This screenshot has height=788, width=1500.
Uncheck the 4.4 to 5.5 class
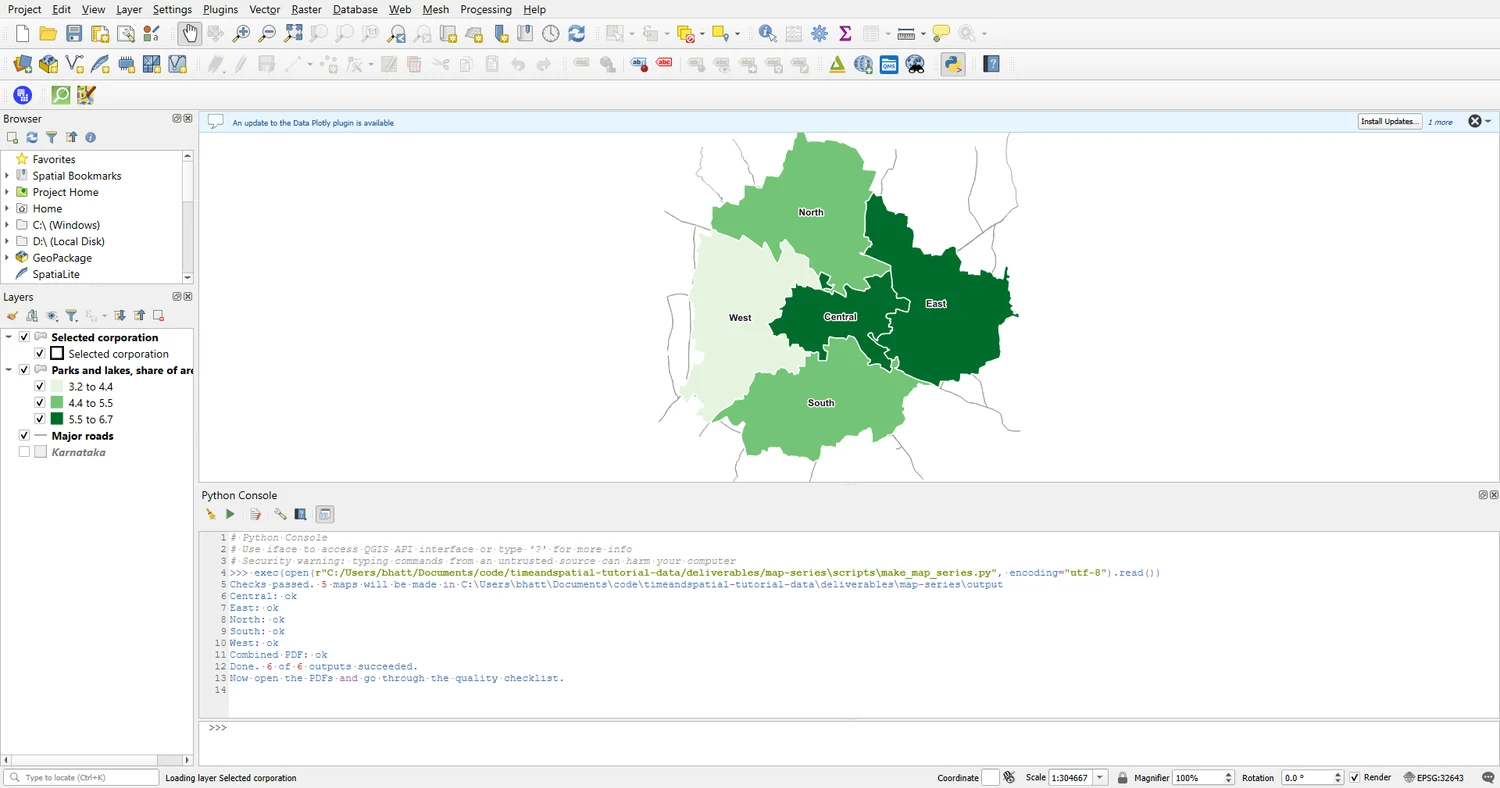(40, 403)
